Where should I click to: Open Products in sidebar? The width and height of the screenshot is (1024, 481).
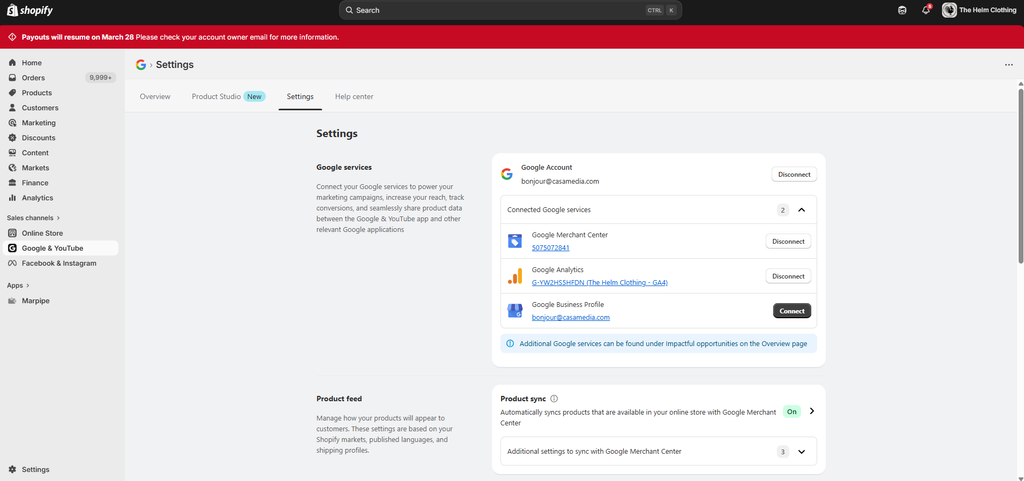37,93
